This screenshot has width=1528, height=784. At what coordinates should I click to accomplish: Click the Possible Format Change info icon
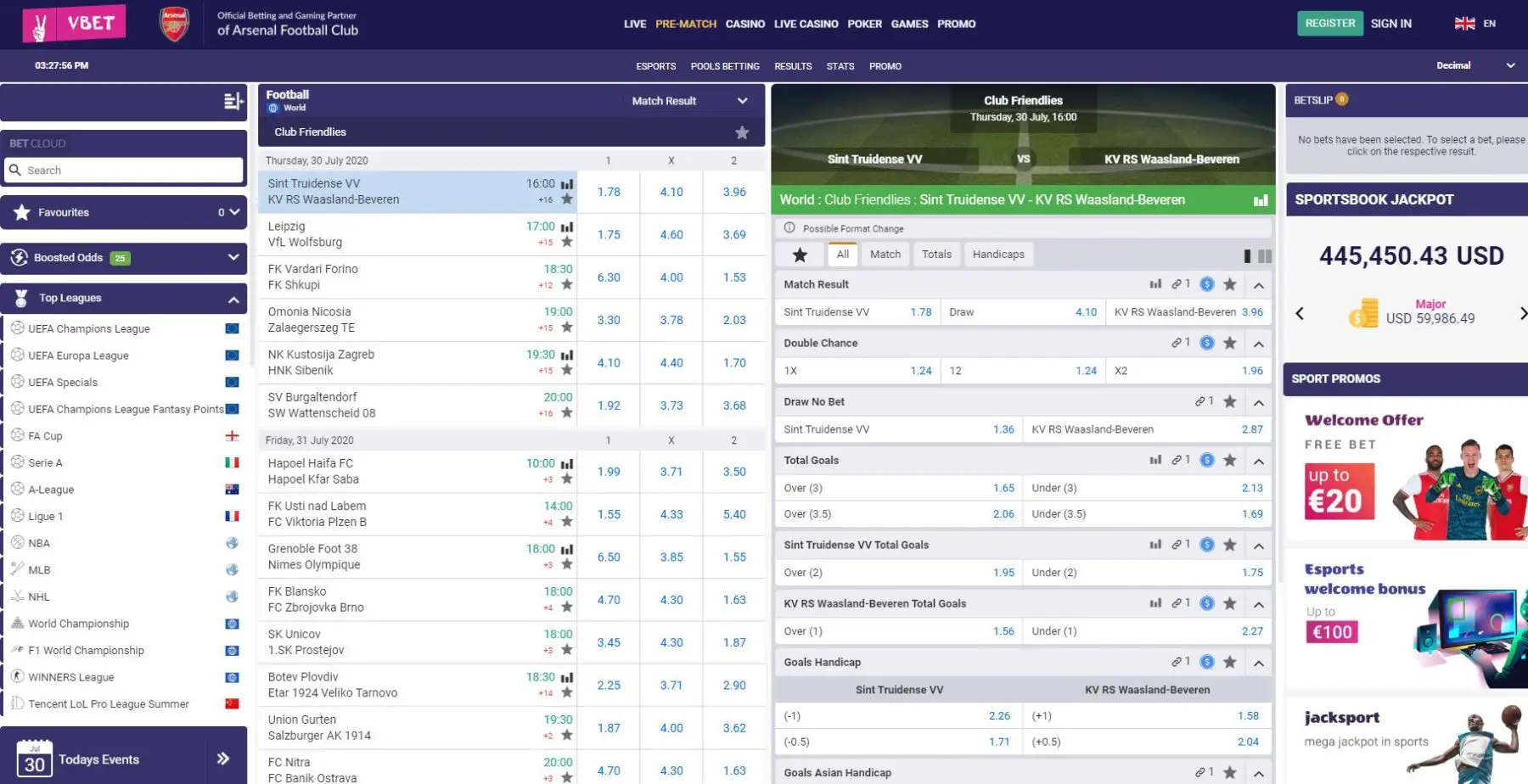pyautogui.click(x=789, y=228)
